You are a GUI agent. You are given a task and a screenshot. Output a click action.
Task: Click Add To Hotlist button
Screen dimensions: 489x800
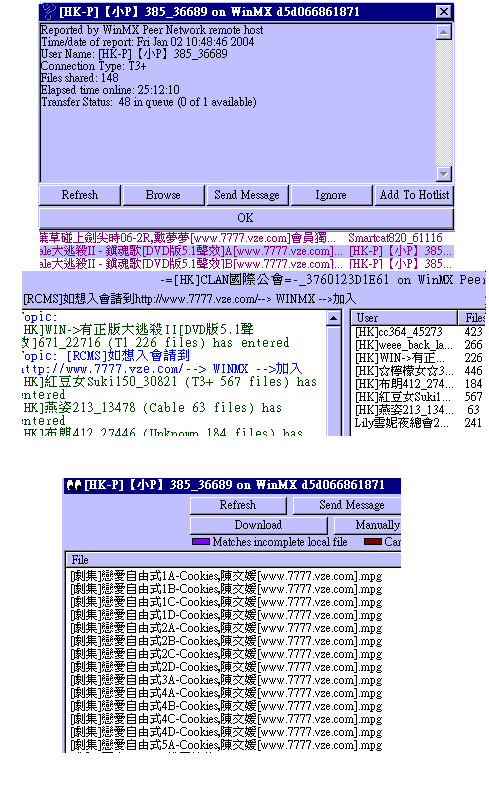coord(414,195)
